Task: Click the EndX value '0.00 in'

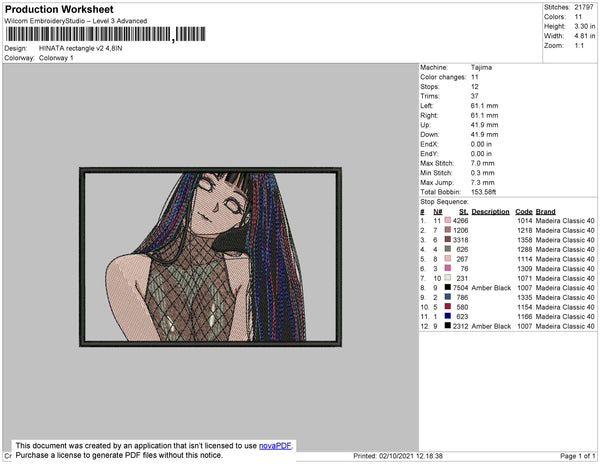Action: (x=481, y=144)
